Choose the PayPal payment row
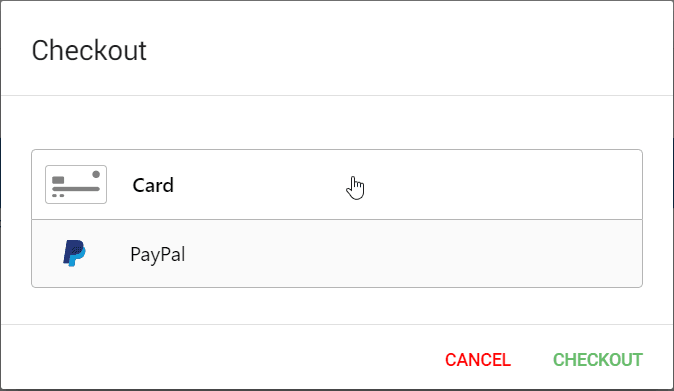The height and width of the screenshot is (391, 674). 337,254
